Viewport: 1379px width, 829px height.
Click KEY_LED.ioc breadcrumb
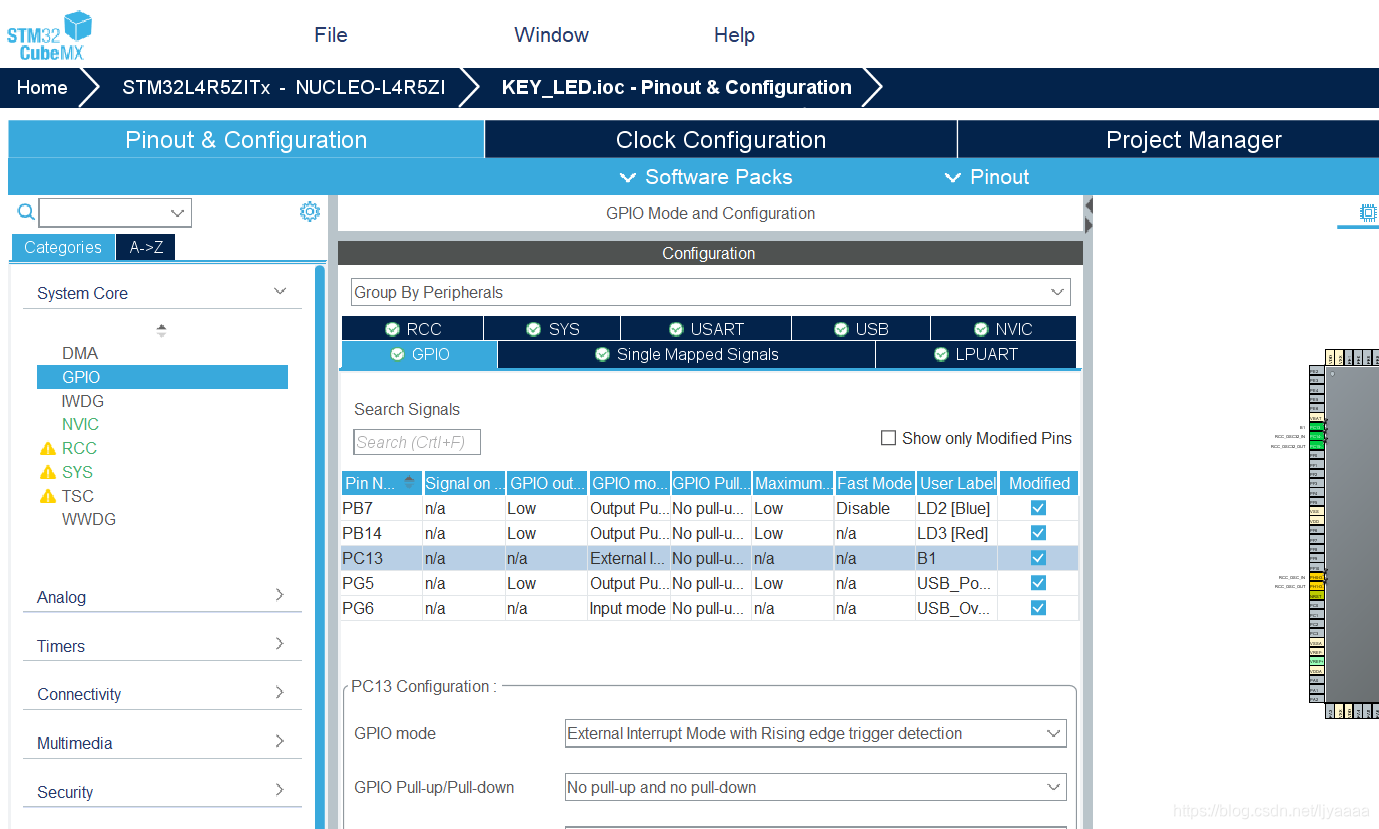[676, 87]
